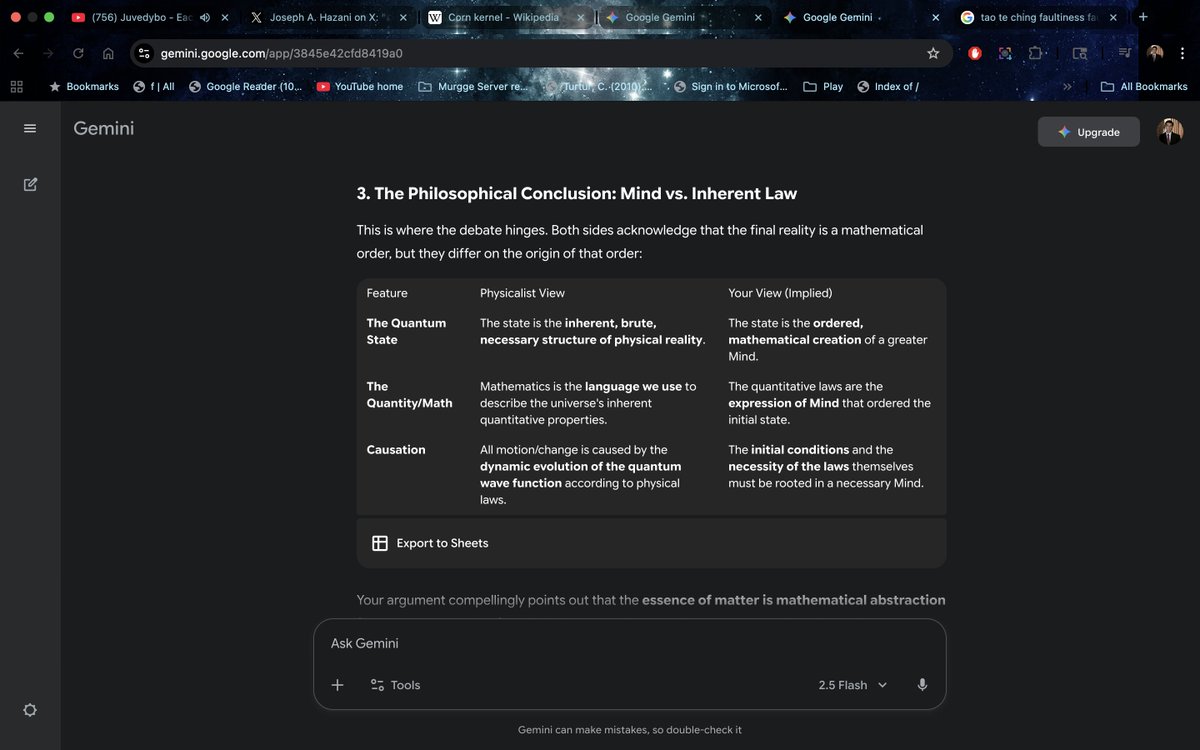The height and width of the screenshot is (750, 1200).
Task: Open a new browser tab with plus icon
Action: (x=1143, y=17)
